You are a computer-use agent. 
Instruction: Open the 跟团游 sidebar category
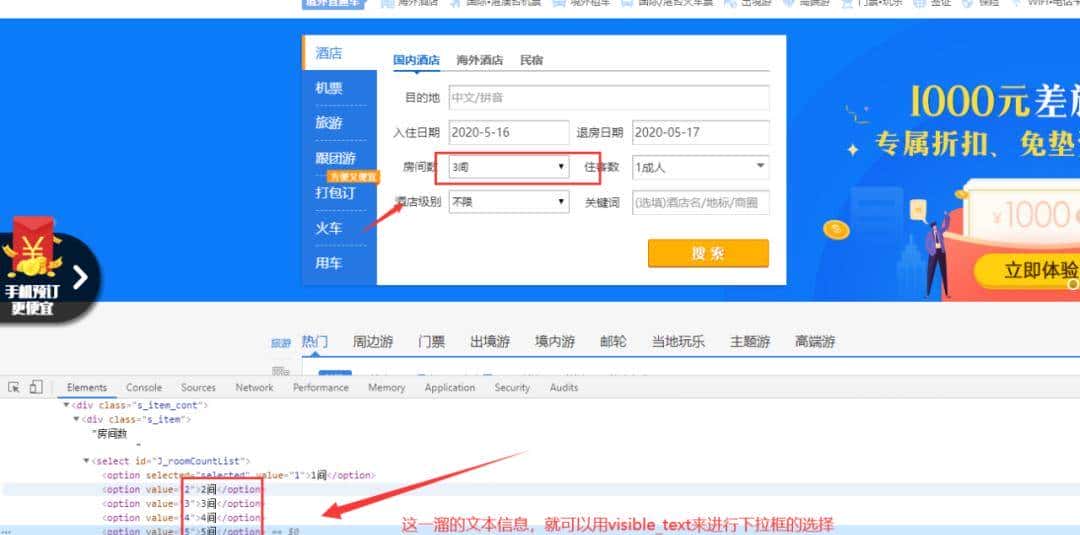point(335,158)
